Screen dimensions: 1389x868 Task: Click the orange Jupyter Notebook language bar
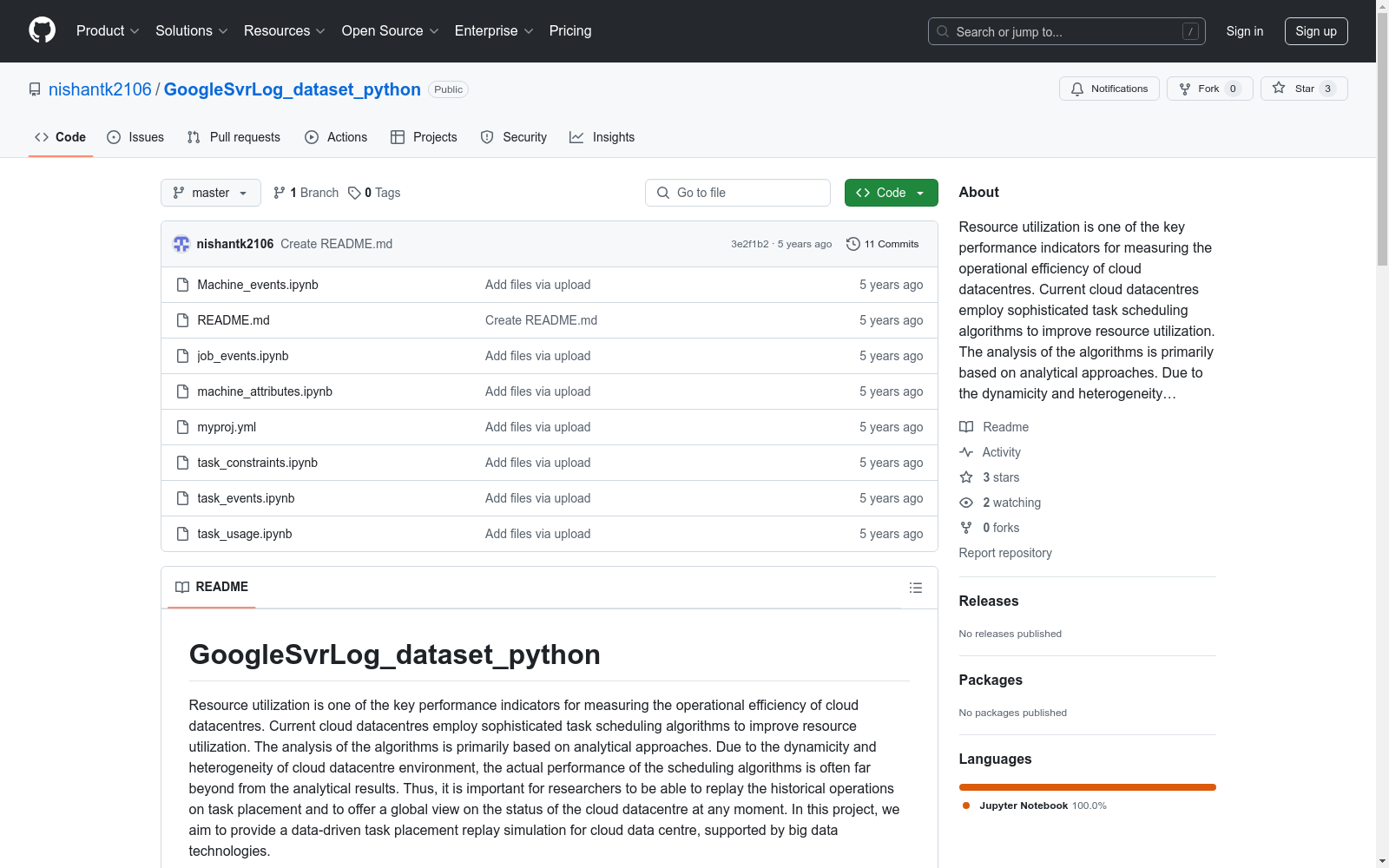point(1088,787)
